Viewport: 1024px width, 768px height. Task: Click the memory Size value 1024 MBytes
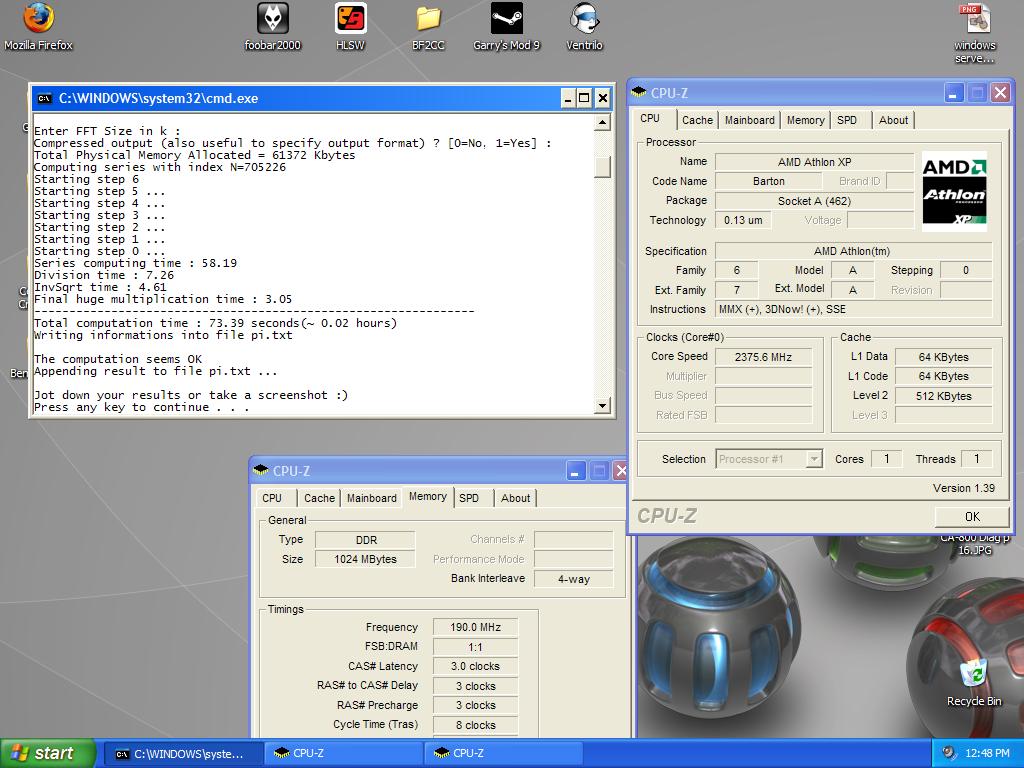click(x=365, y=559)
